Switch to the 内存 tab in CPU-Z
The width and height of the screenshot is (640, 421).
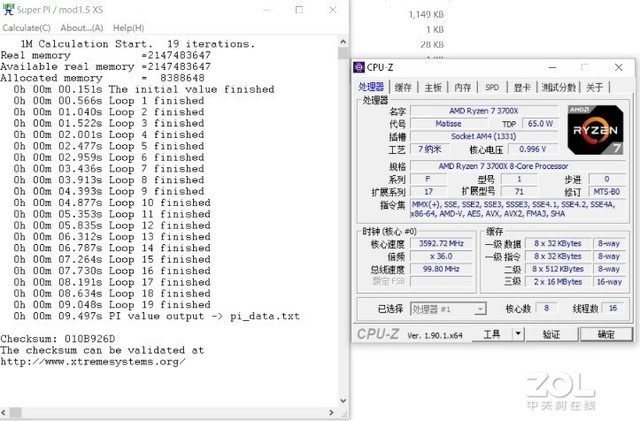pos(462,87)
